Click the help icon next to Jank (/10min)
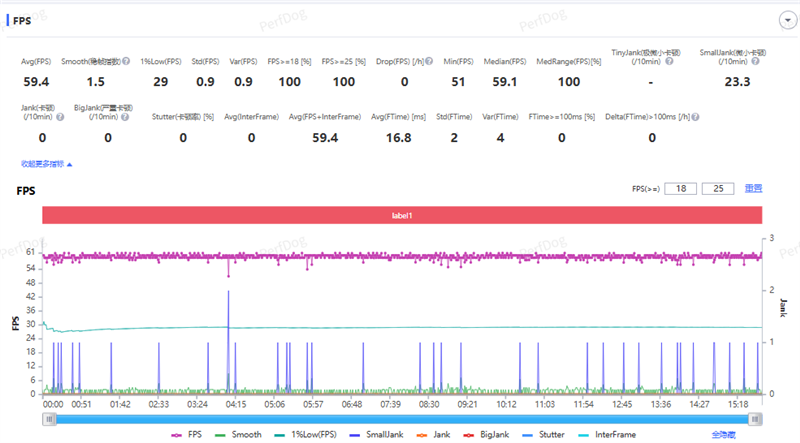800x443 pixels. (58, 116)
